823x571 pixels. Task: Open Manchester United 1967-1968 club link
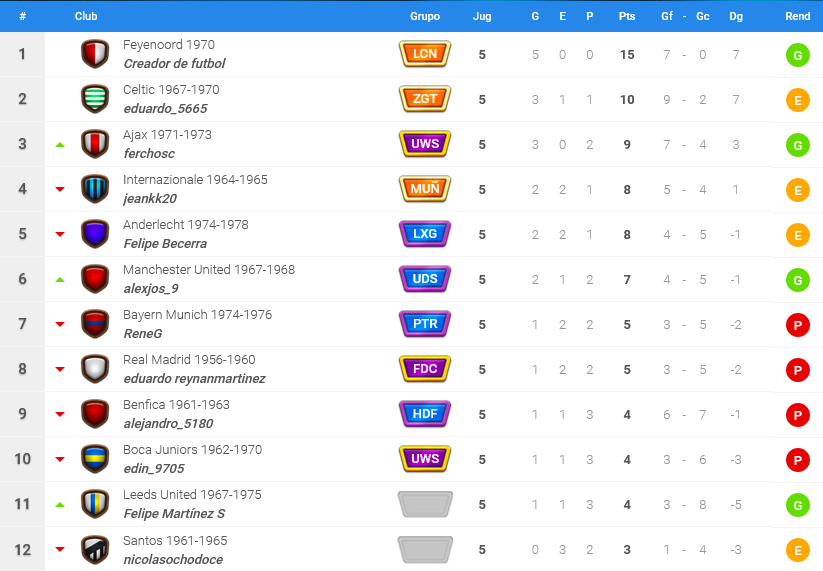(x=209, y=270)
